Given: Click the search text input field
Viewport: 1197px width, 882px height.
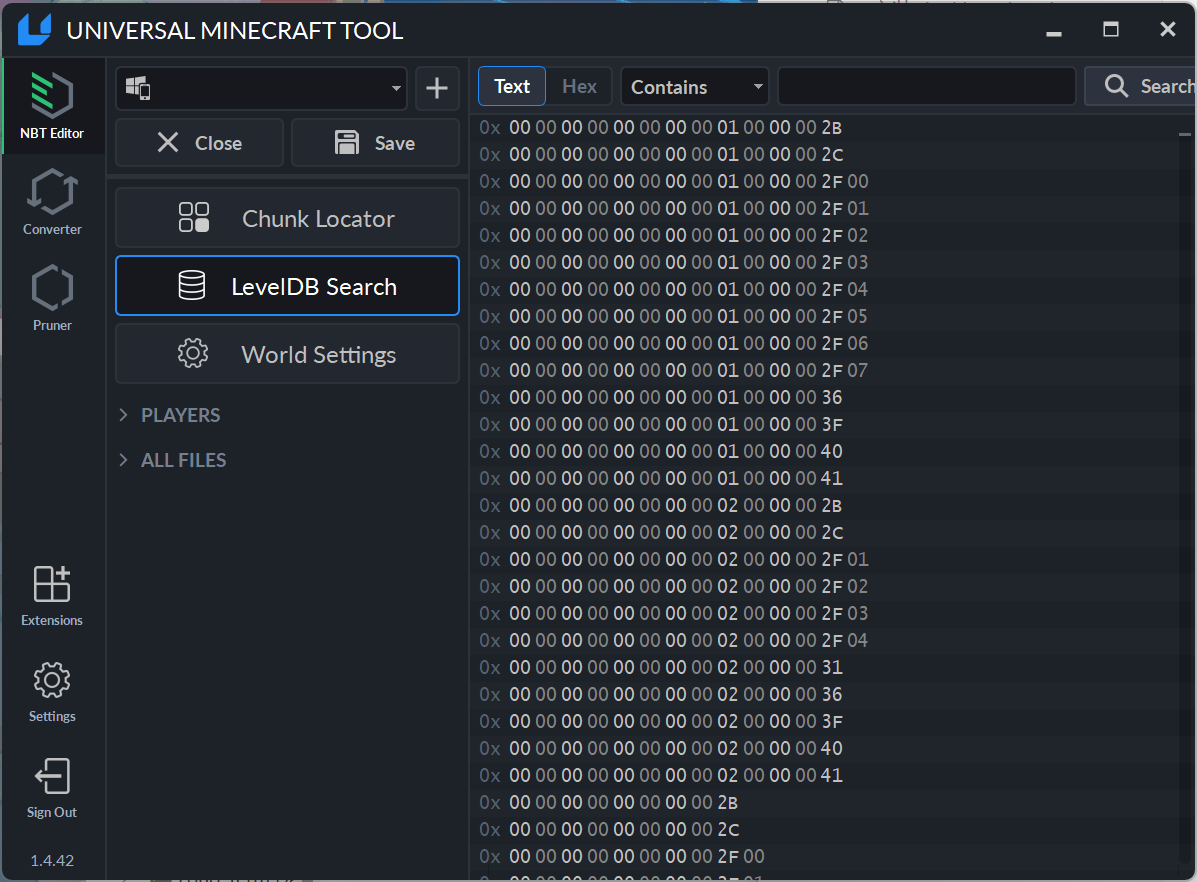Looking at the screenshot, I should click(926, 87).
